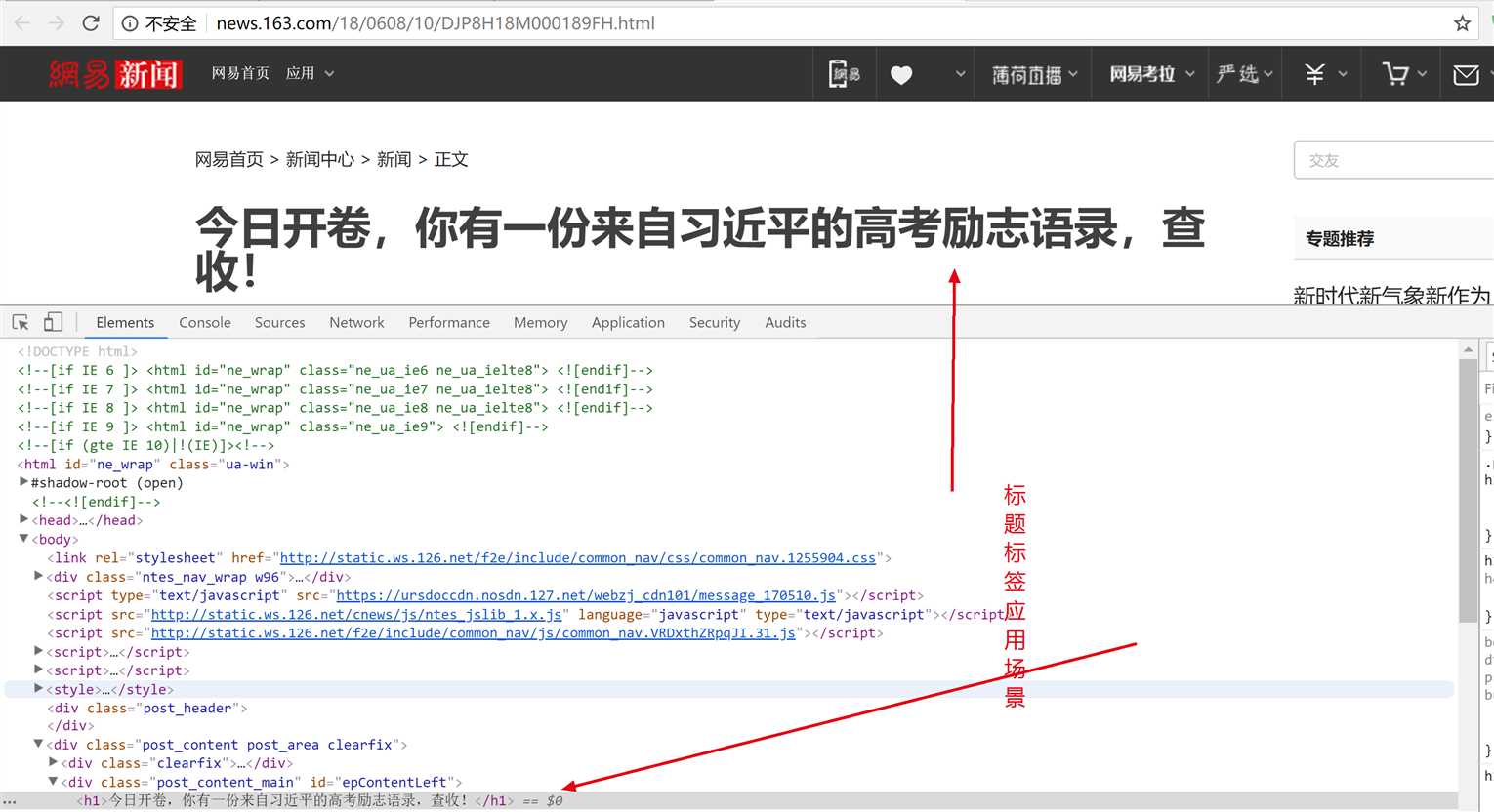Screen dimensions: 1494x812
Task: Expand div class clearfix node
Action: 53,762
